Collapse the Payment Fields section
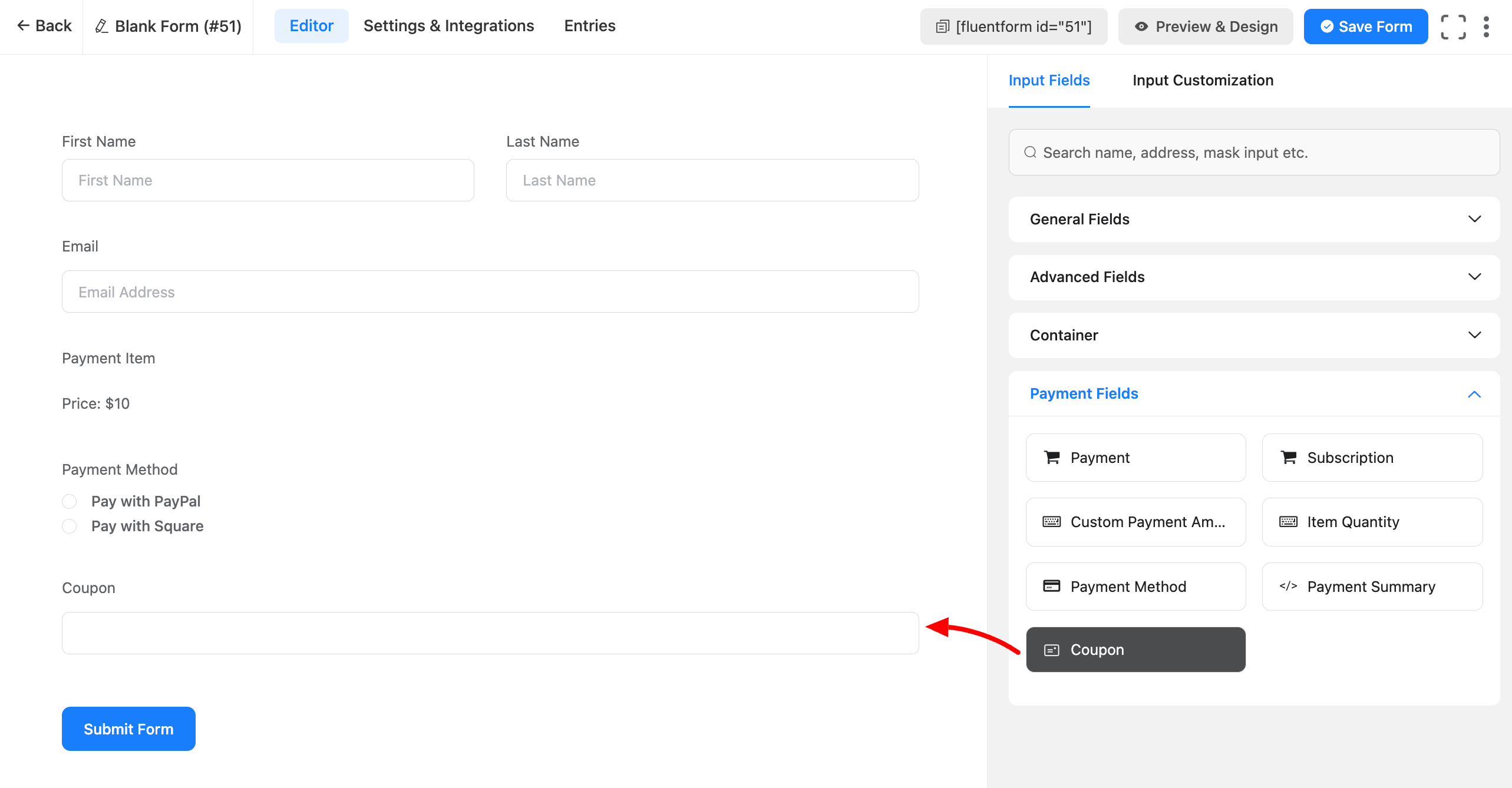1512x788 pixels. (x=1254, y=393)
